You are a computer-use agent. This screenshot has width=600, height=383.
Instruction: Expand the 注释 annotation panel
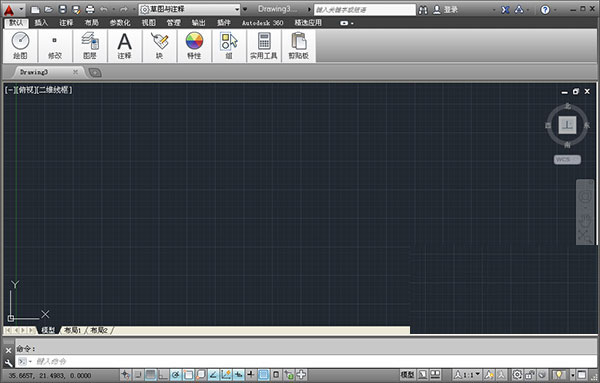pos(124,46)
